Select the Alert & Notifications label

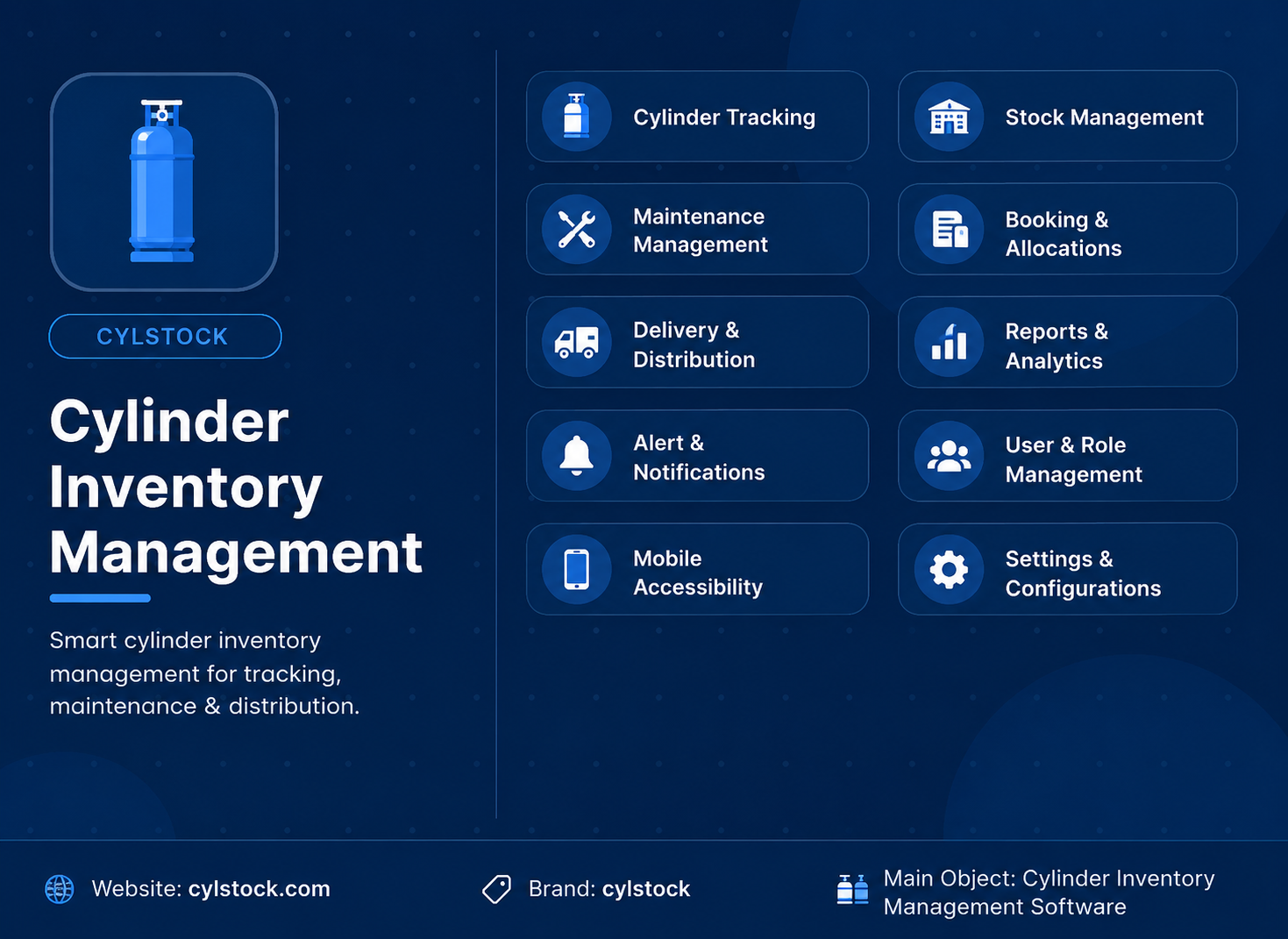coord(699,458)
